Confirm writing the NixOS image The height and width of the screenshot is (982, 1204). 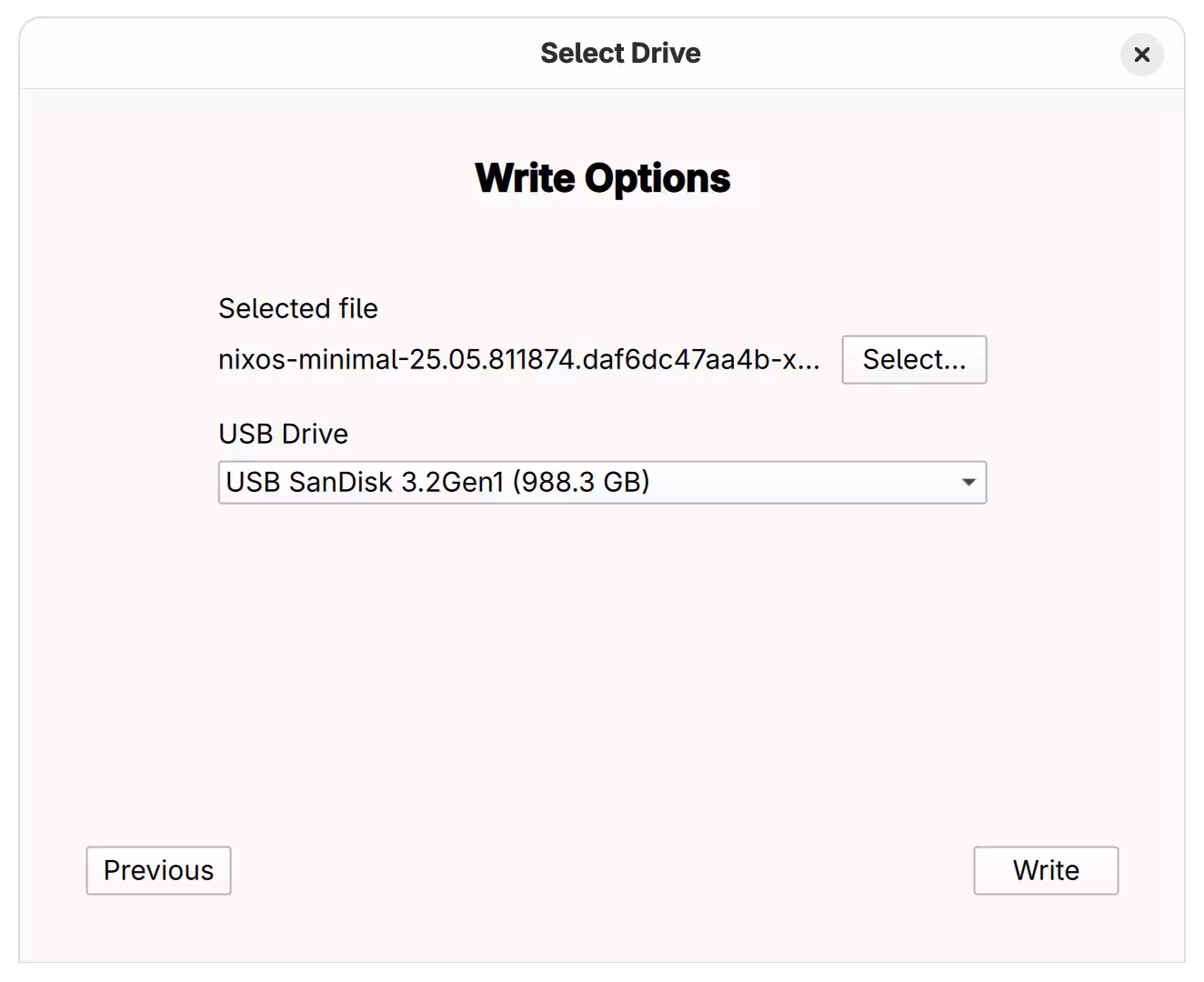1045,870
